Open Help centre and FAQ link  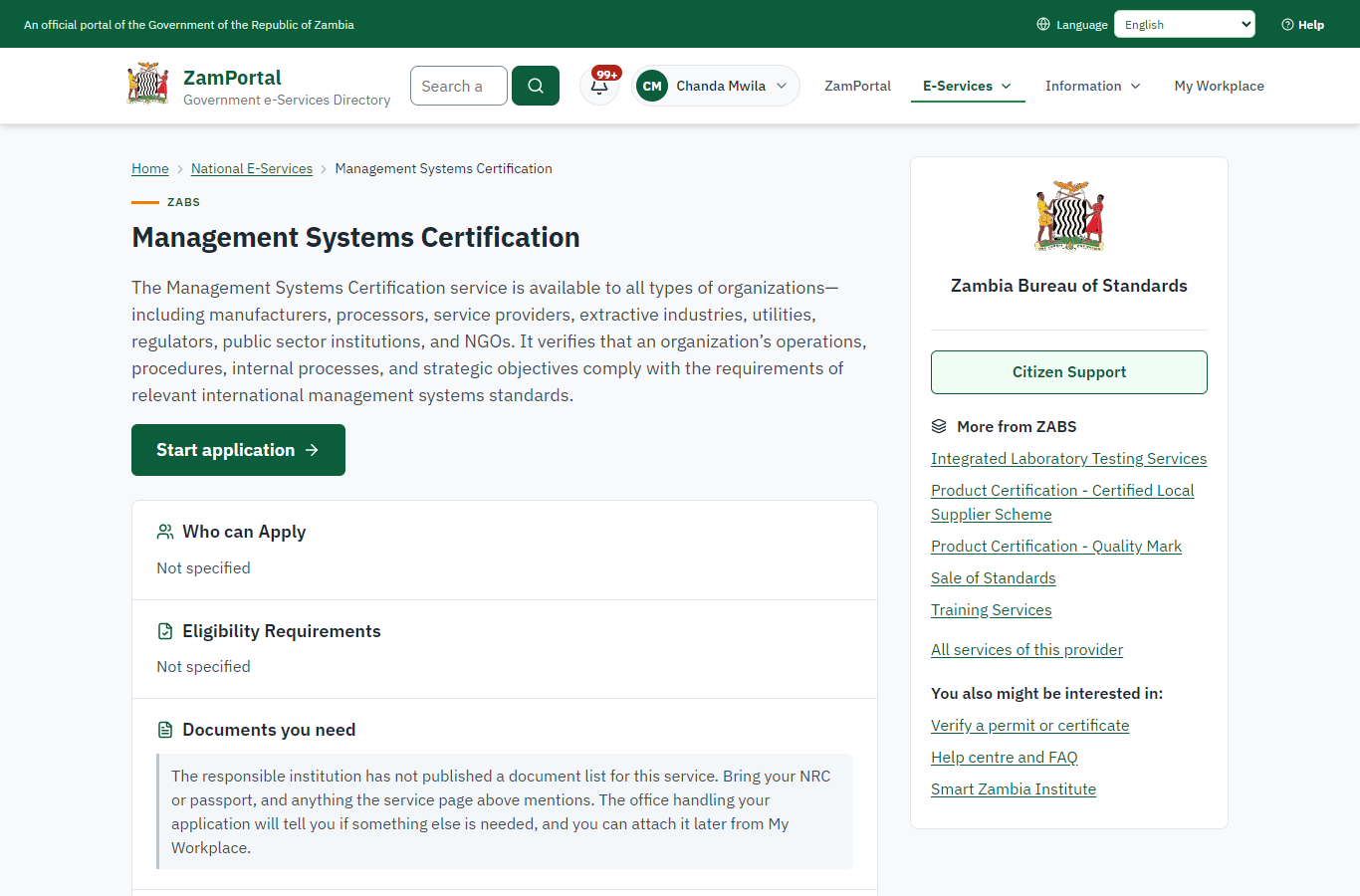coord(1005,758)
